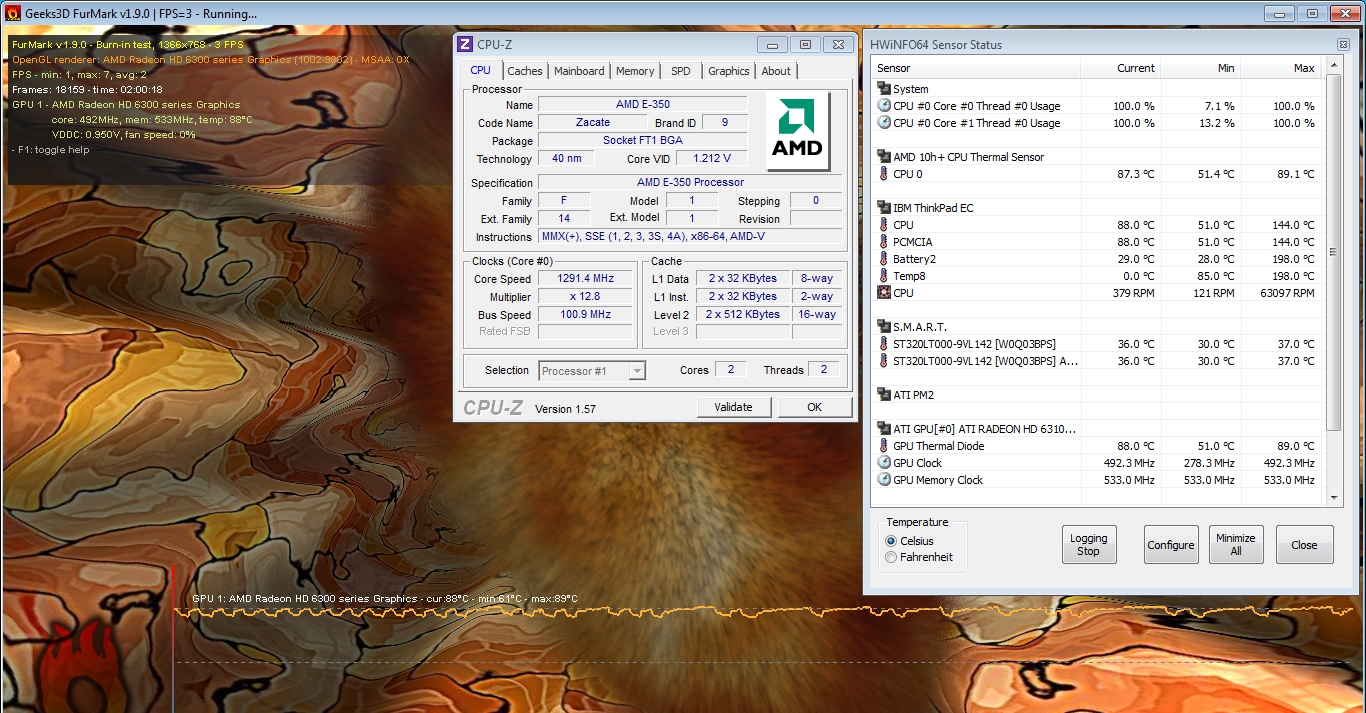
Task: Click CPU #0 Core #0 usage clock icon
Action: pos(884,106)
